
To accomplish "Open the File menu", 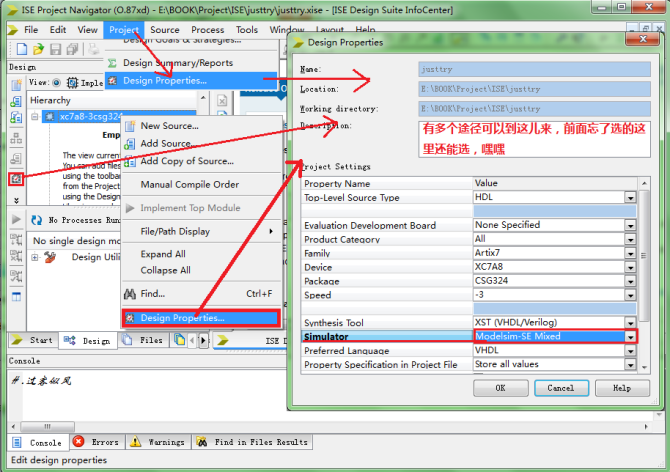I will pyautogui.click(x=31, y=29).
